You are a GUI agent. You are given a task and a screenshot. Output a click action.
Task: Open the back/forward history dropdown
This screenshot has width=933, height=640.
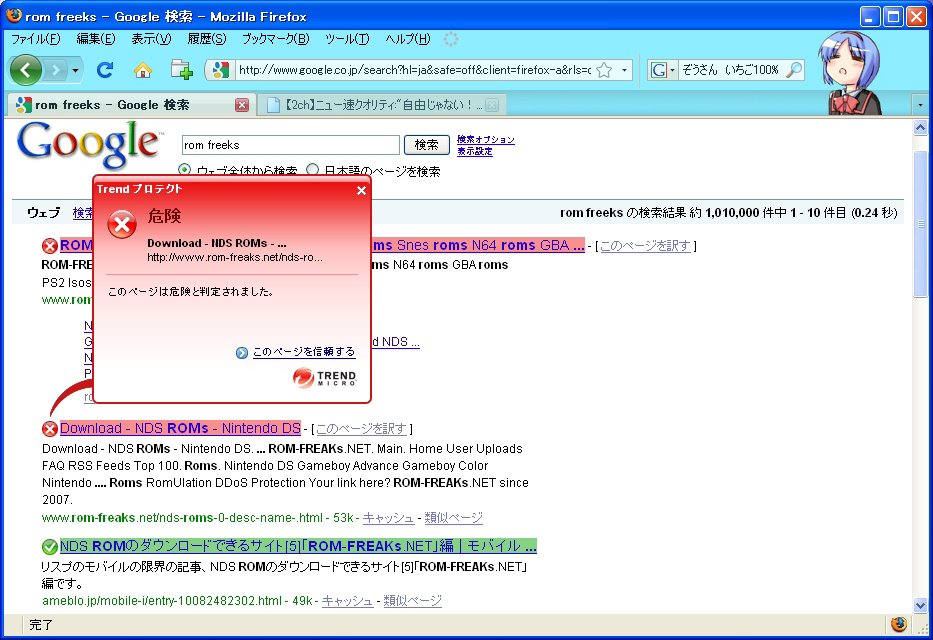[76, 70]
